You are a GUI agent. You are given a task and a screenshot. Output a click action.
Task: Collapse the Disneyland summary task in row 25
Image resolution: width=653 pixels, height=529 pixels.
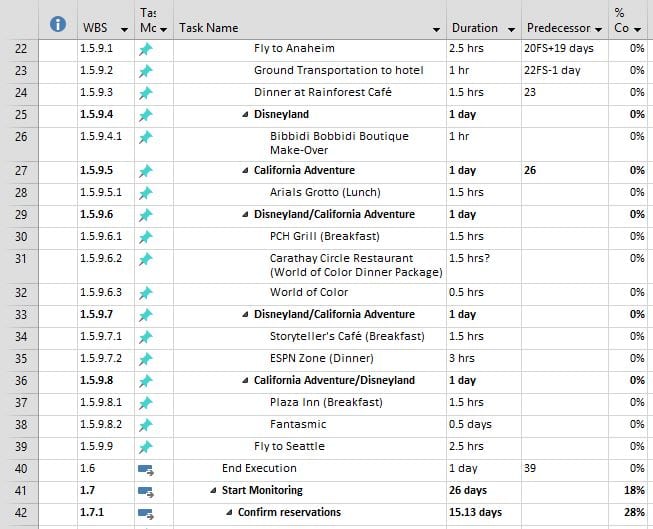click(246, 115)
